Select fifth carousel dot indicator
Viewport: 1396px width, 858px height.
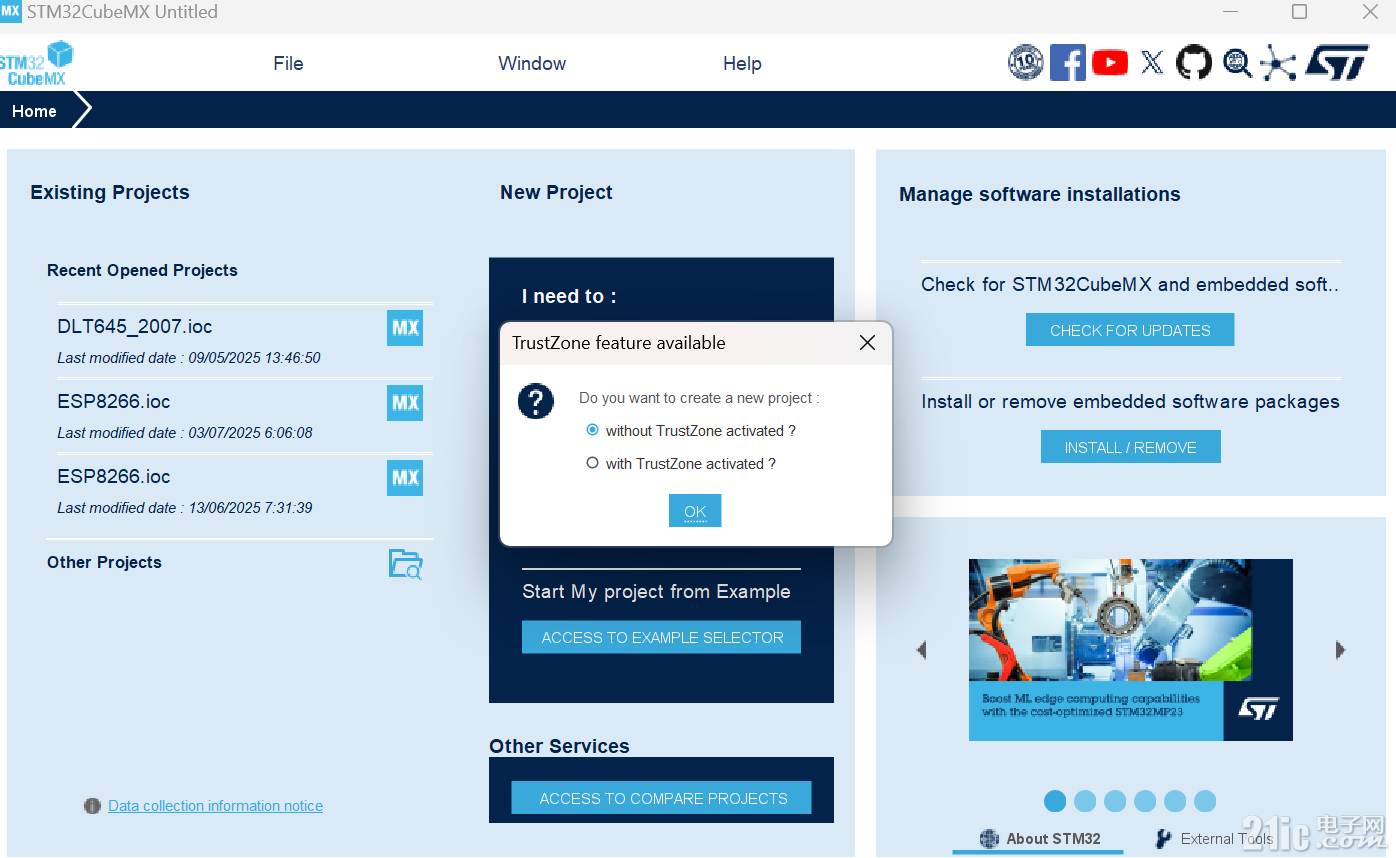pos(1175,801)
